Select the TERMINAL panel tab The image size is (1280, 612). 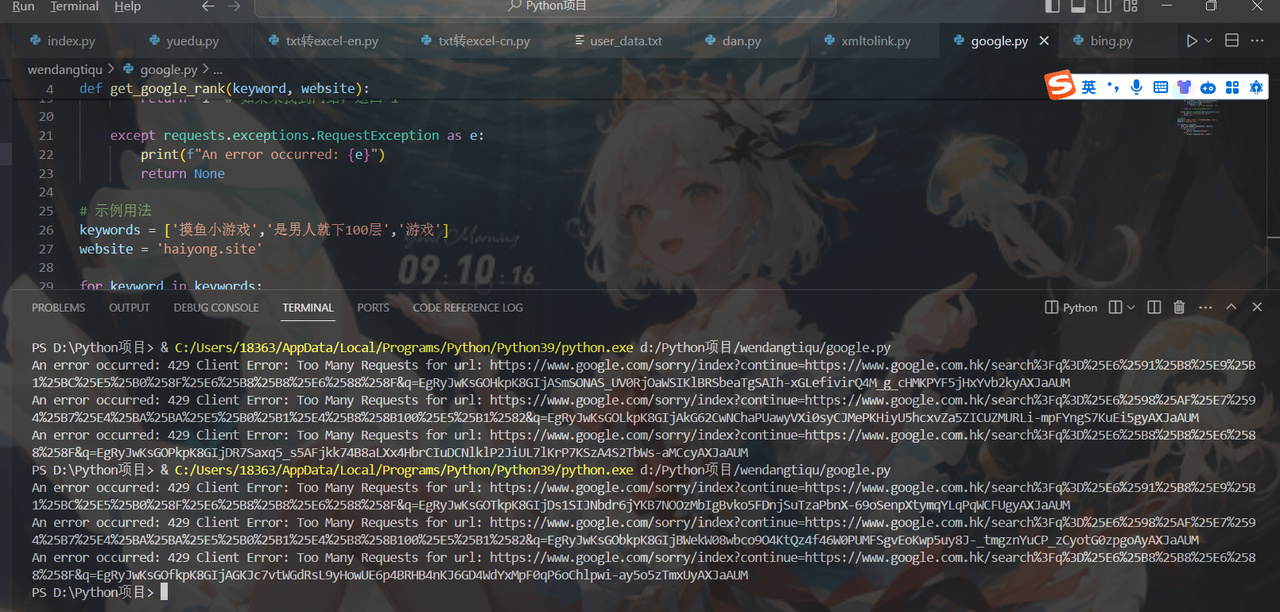pos(308,308)
